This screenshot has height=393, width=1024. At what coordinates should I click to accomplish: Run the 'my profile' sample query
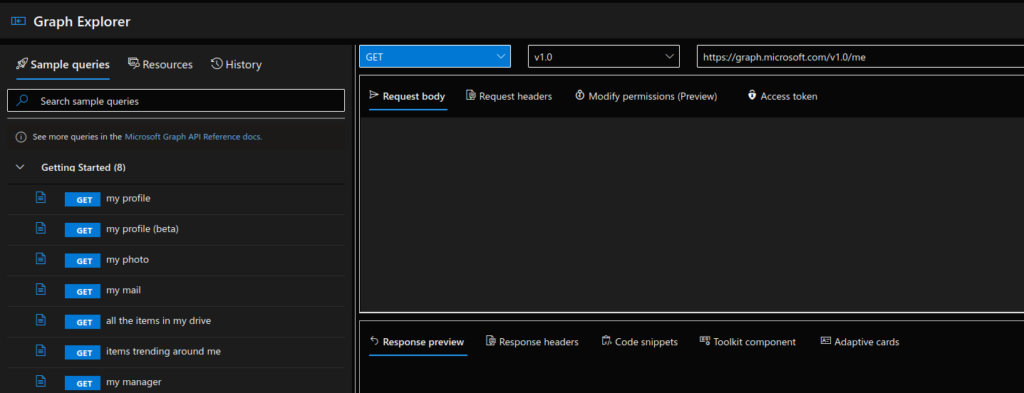[176, 198]
